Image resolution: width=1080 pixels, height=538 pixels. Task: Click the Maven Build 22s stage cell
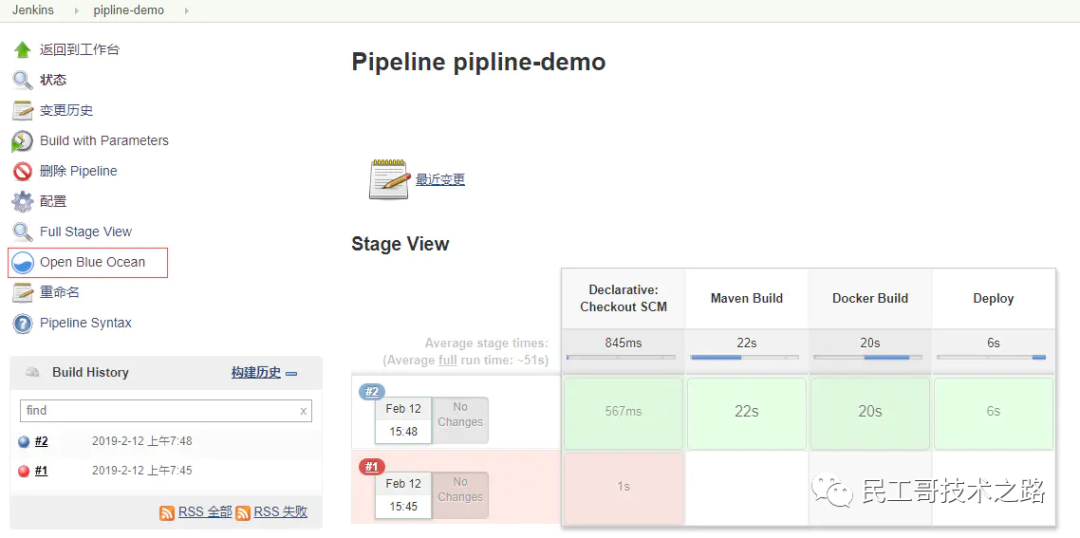pos(746,412)
